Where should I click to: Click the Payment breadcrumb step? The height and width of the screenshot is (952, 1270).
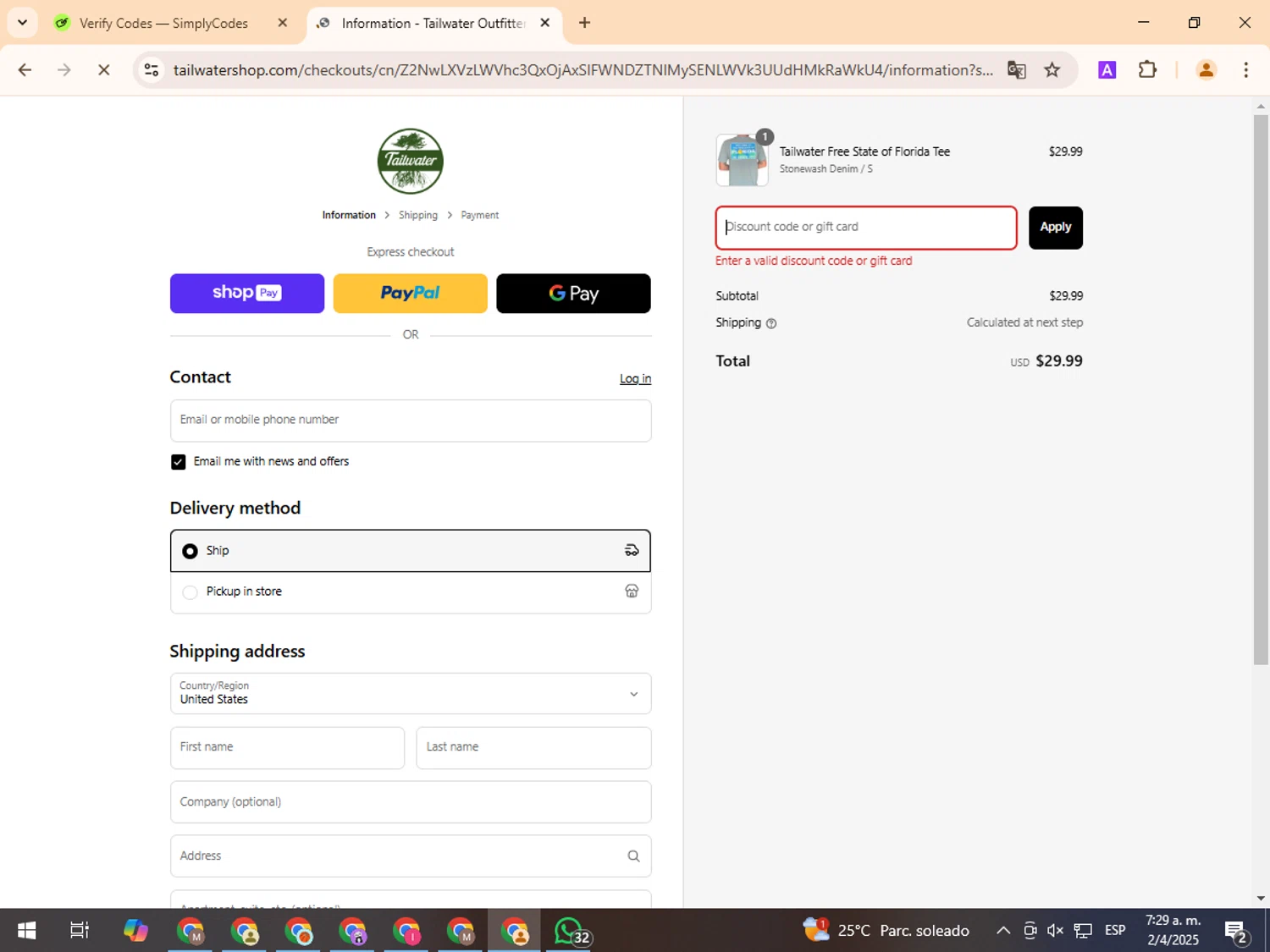coord(479,215)
